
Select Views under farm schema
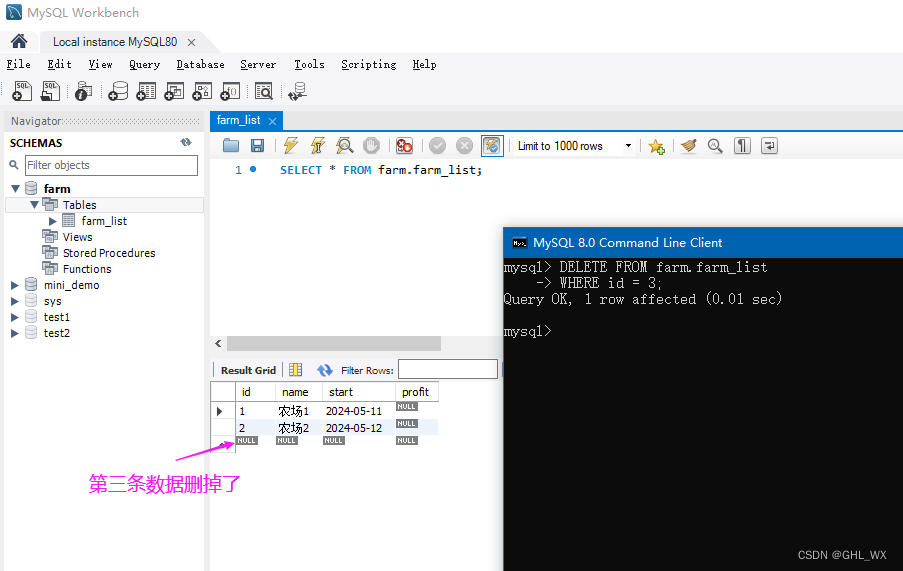point(77,237)
